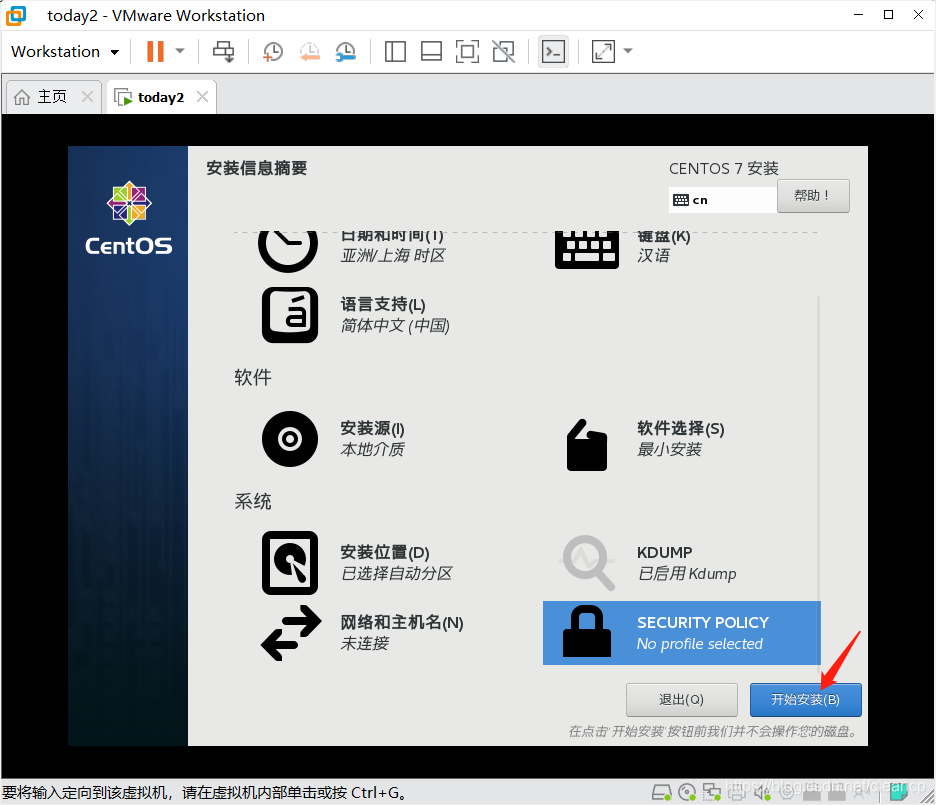
Task: Open 软件选择(S) package icon
Action: [x=587, y=445]
